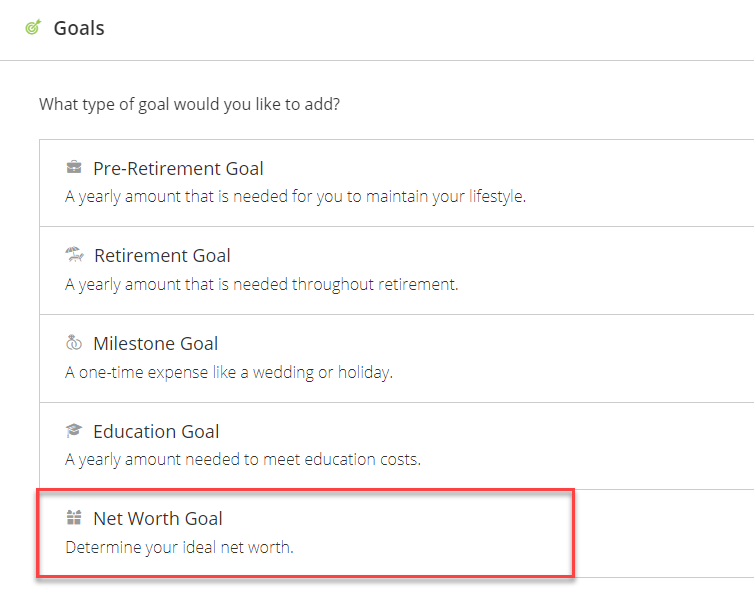Click the gift icon for Net Worth Goal
754x594 pixels.
[x=74, y=518]
